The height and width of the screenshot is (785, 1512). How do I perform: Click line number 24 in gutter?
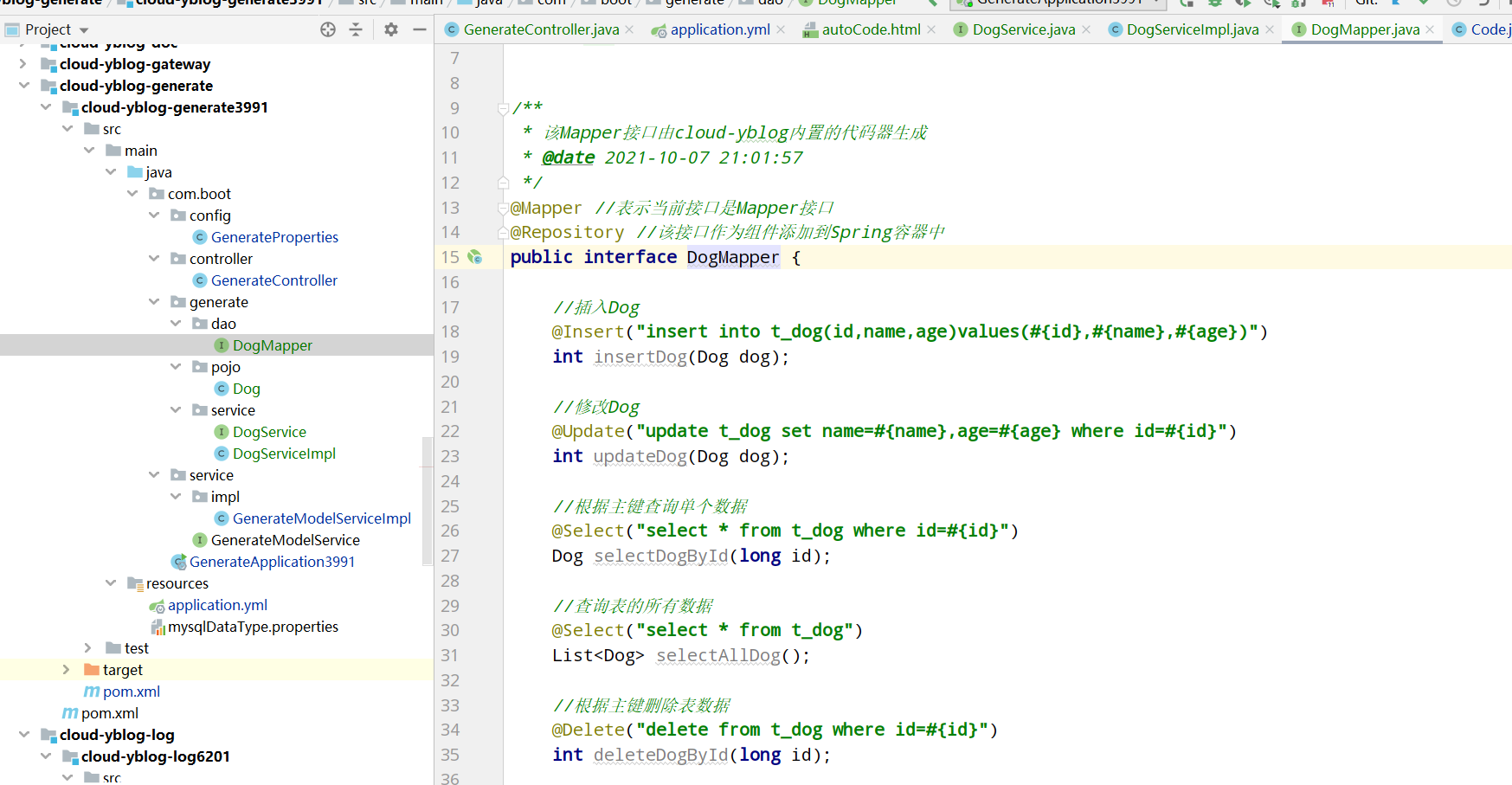(x=450, y=481)
